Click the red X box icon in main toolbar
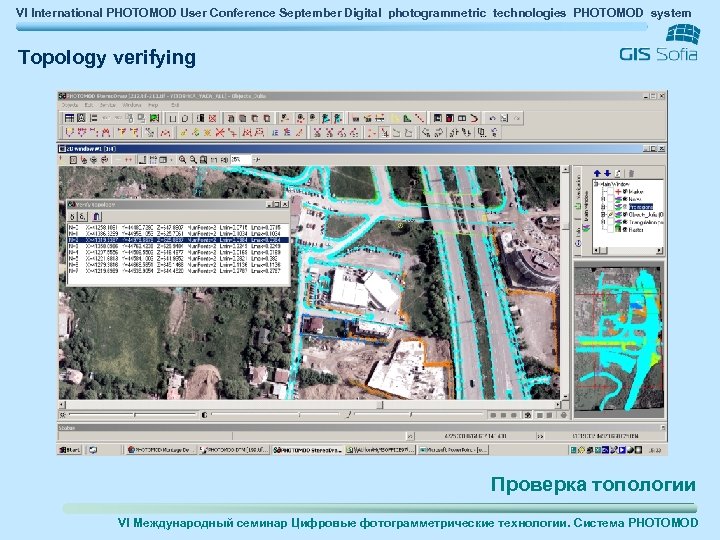 pos(212,118)
